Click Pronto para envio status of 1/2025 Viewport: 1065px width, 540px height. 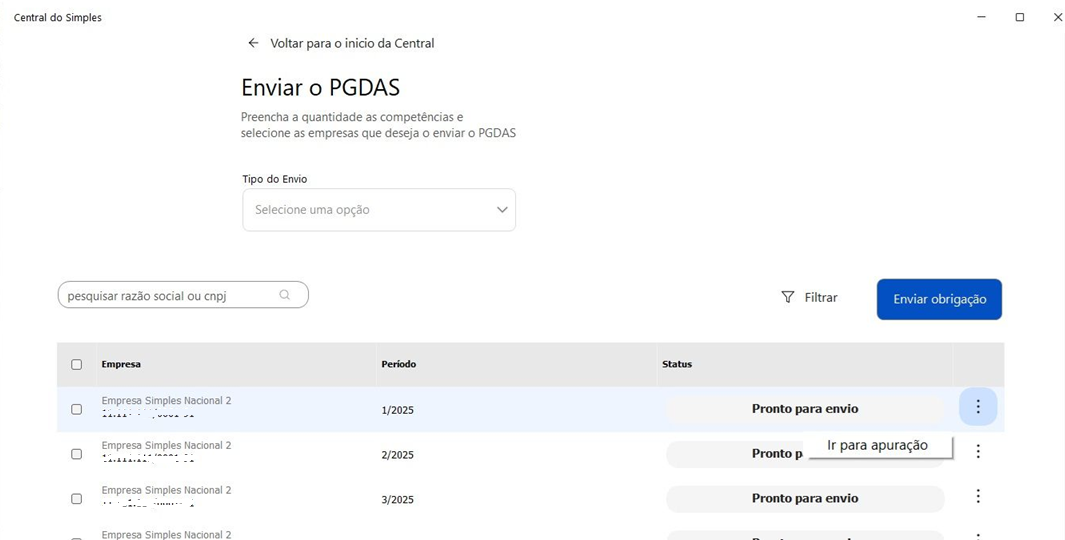805,409
